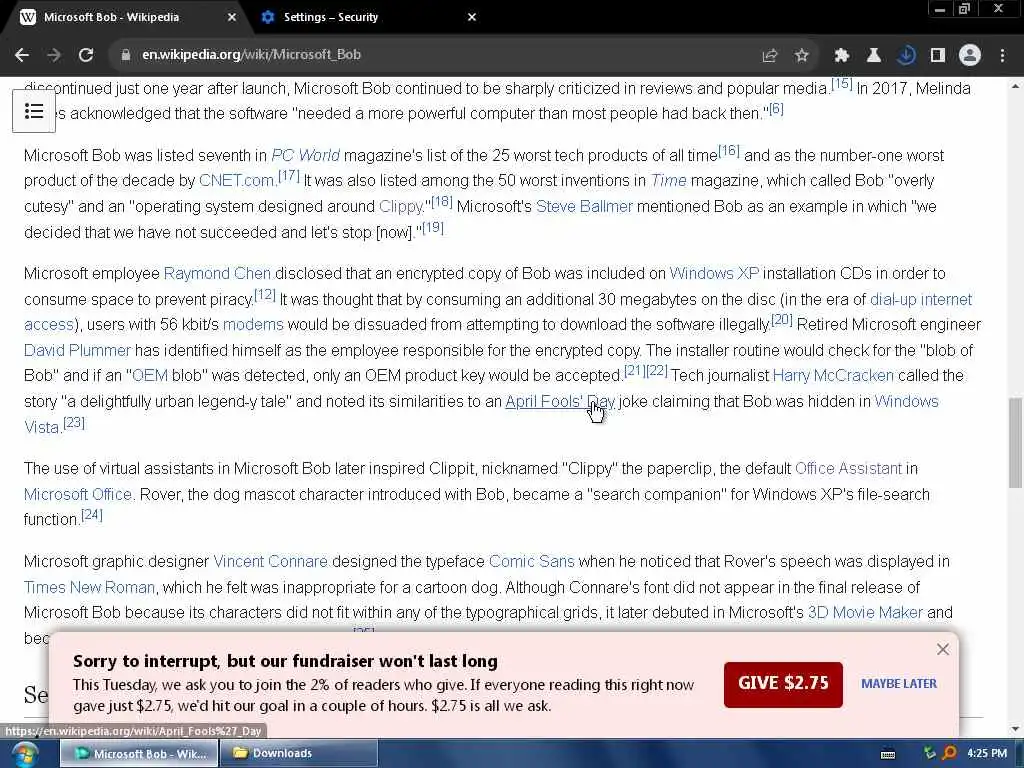Open the profile avatar menu
This screenshot has width=1024, height=768.
coord(970,56)
